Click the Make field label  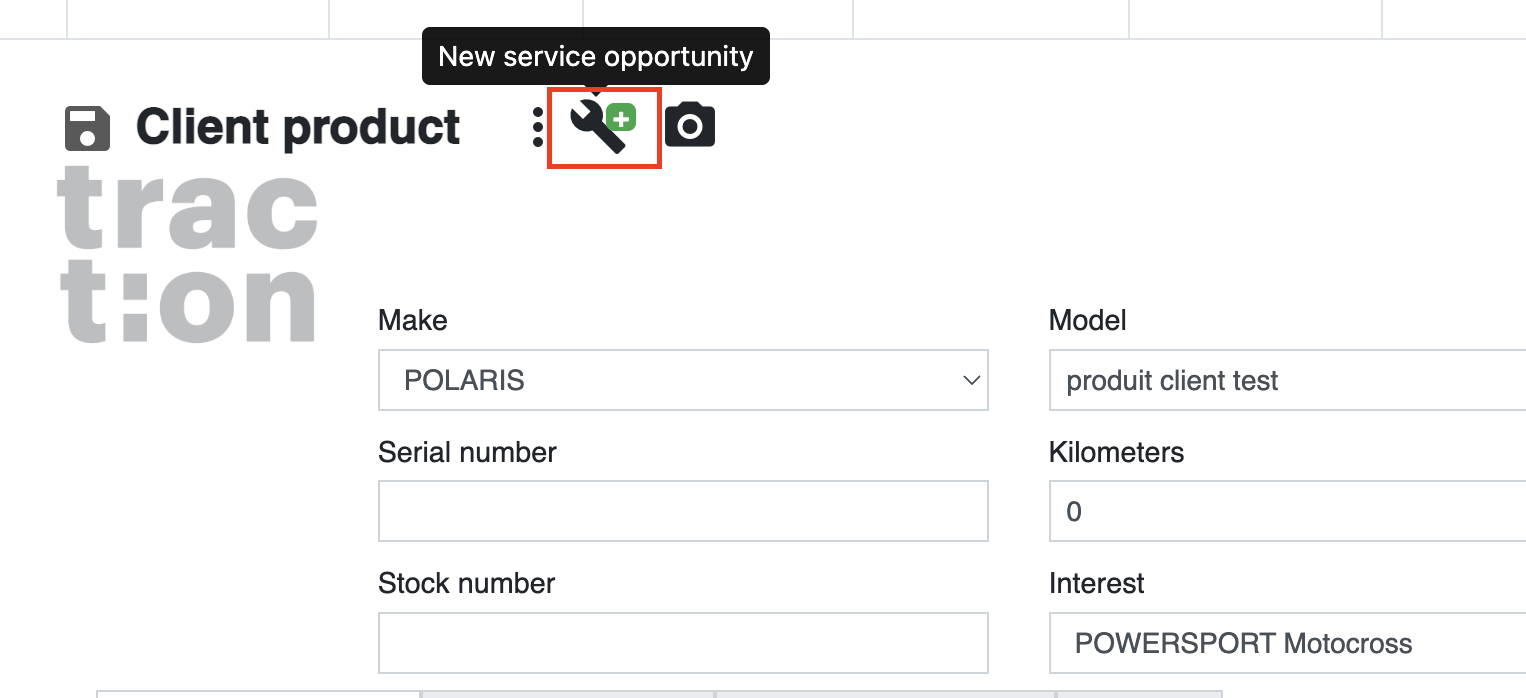coord(413,320)
